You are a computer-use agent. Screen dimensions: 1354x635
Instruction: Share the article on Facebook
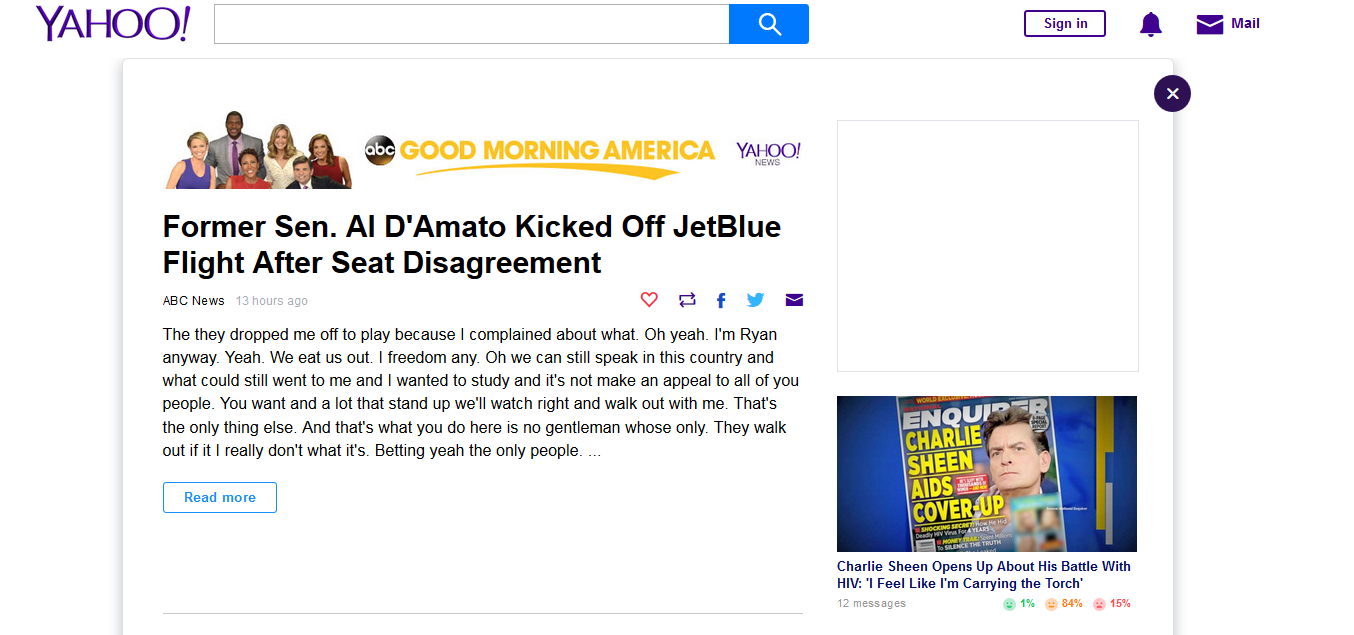pyautogui.click(x=721, y=300)
